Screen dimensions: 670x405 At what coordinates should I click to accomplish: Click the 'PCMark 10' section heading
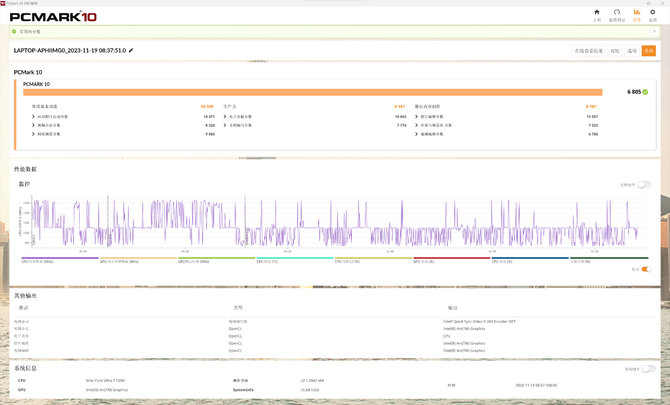point(28,72)
